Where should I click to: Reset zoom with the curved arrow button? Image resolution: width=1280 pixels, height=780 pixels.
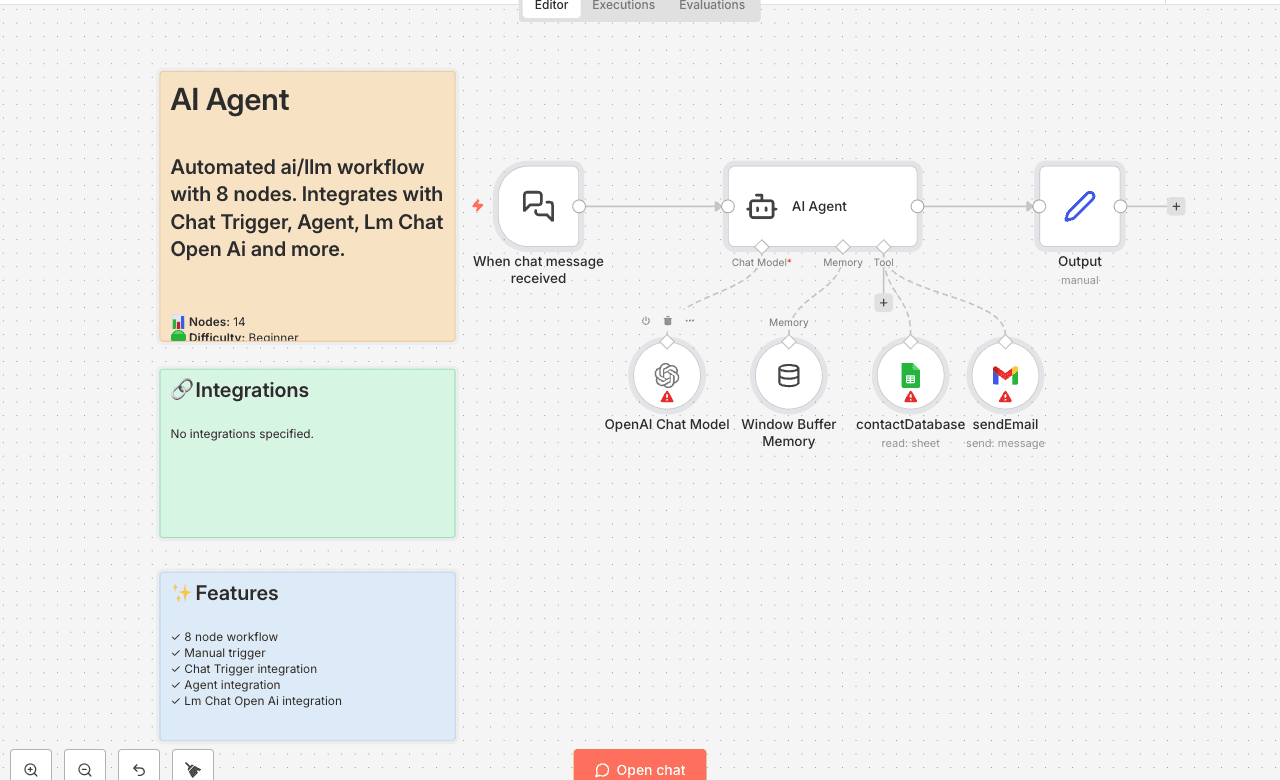(139, 769)
